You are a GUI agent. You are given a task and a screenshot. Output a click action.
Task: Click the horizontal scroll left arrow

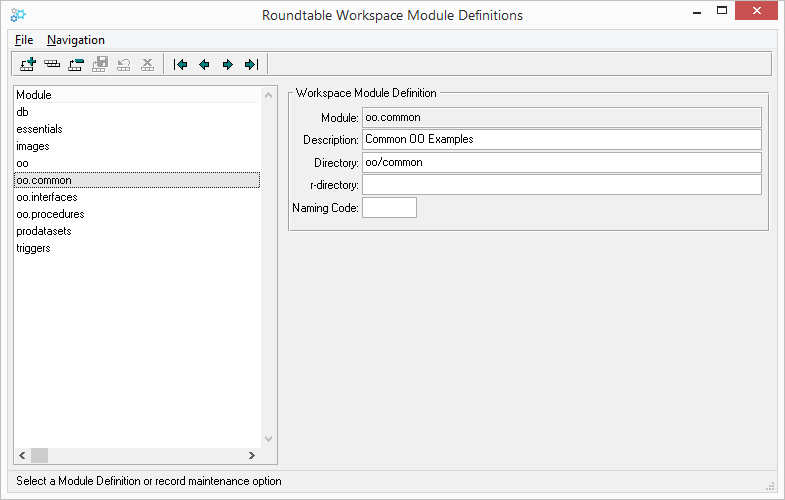pyautogui.click(x=22, y=455)
